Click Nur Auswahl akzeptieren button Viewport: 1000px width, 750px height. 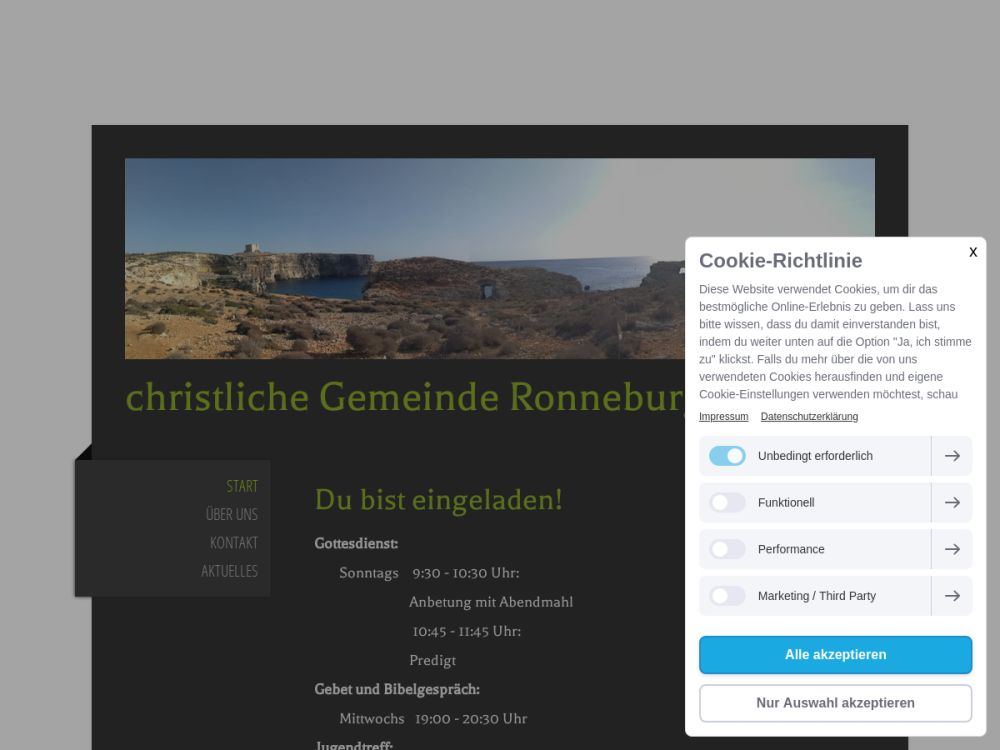835,703
